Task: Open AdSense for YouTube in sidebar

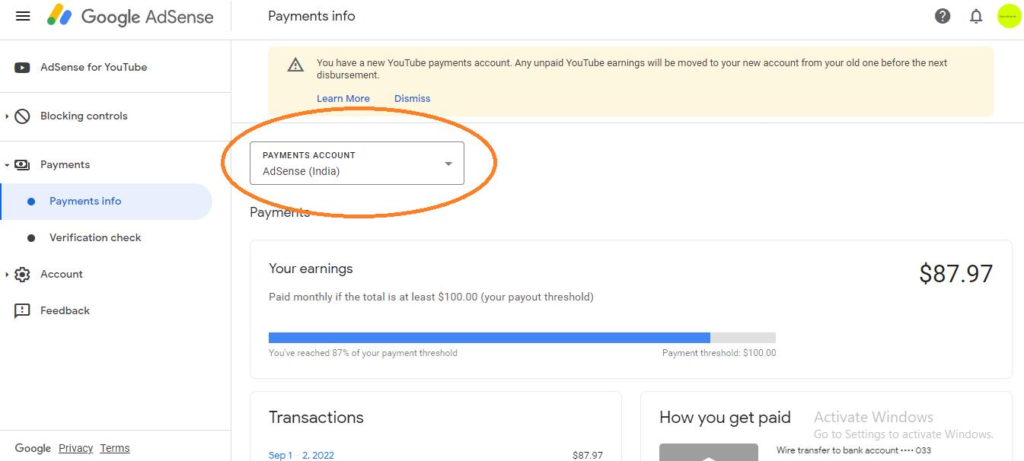Action: 93,67
